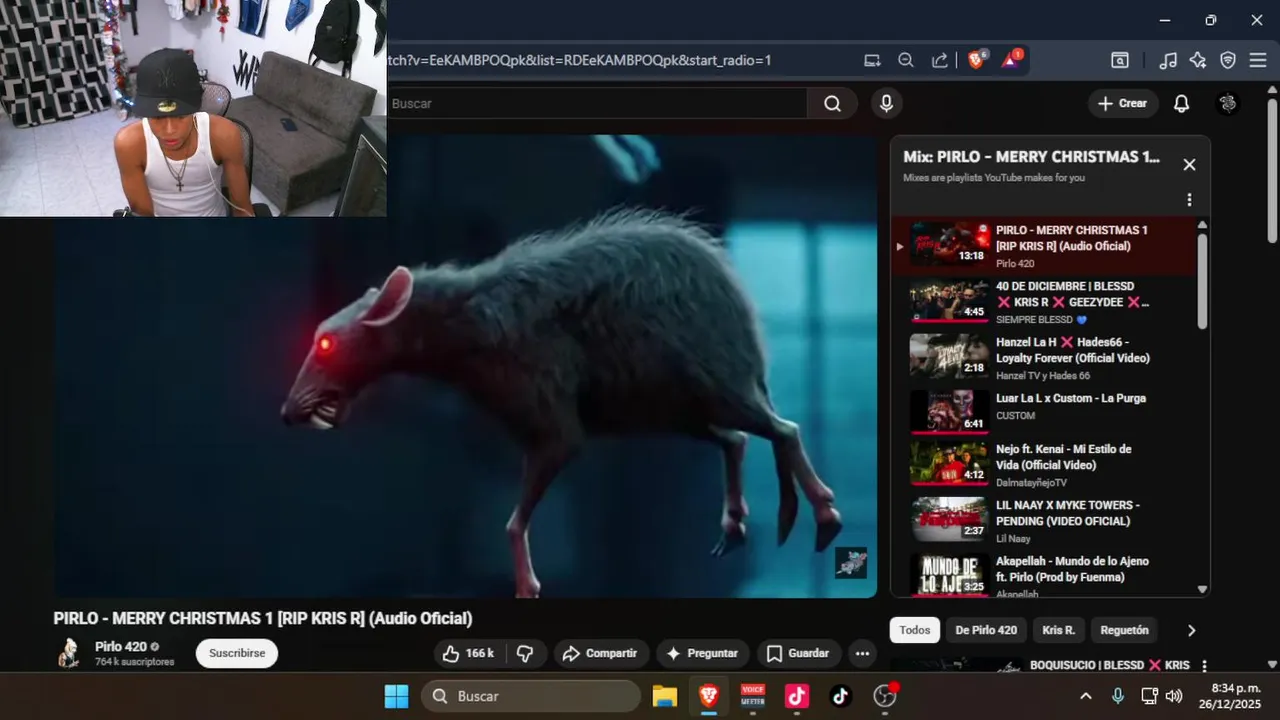Open the black TikTok taskbar icon
Screen dimensions: 1280x720
840,696
